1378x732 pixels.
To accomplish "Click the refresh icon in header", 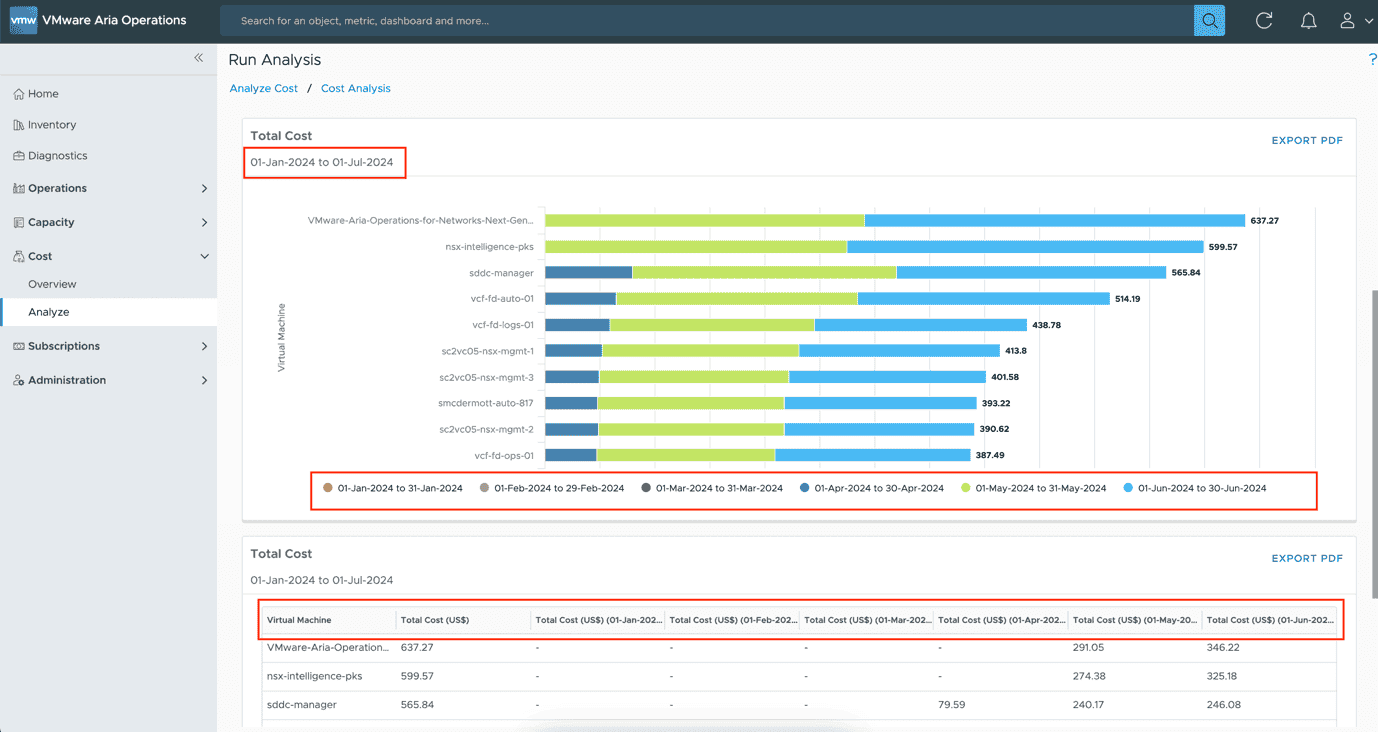I will coord(1264,20).
